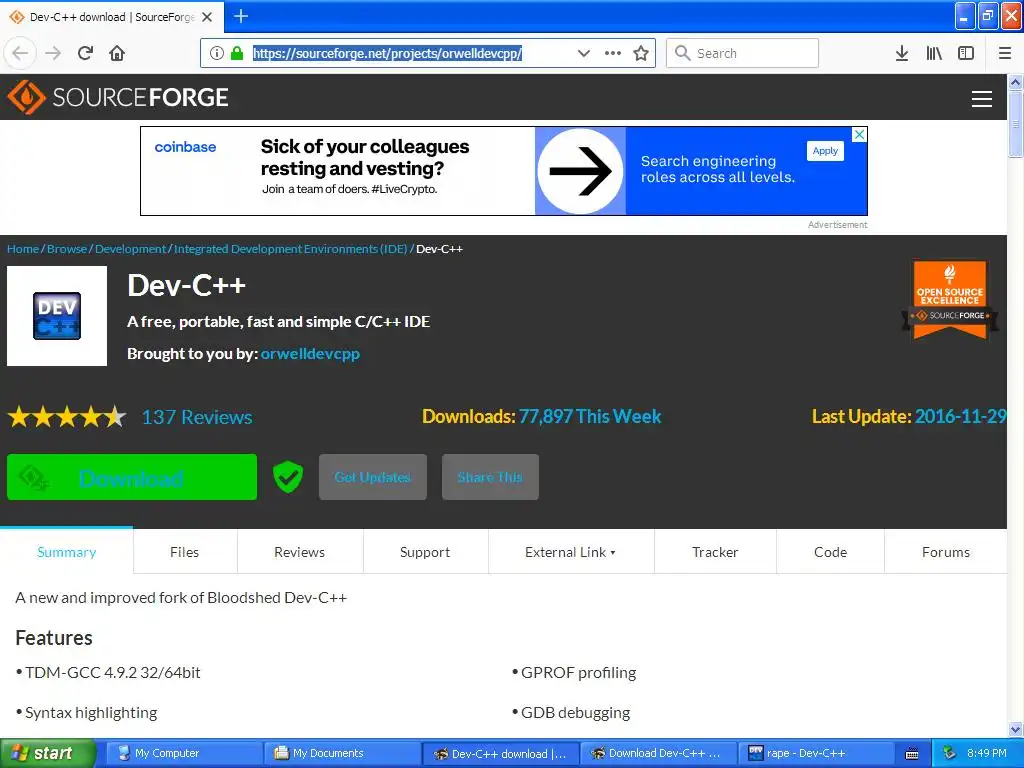Image resolution: width=1024 pixels, height=768 pixels.
Task: Click the SourceForge logo
Action: (x=118, y=97)
